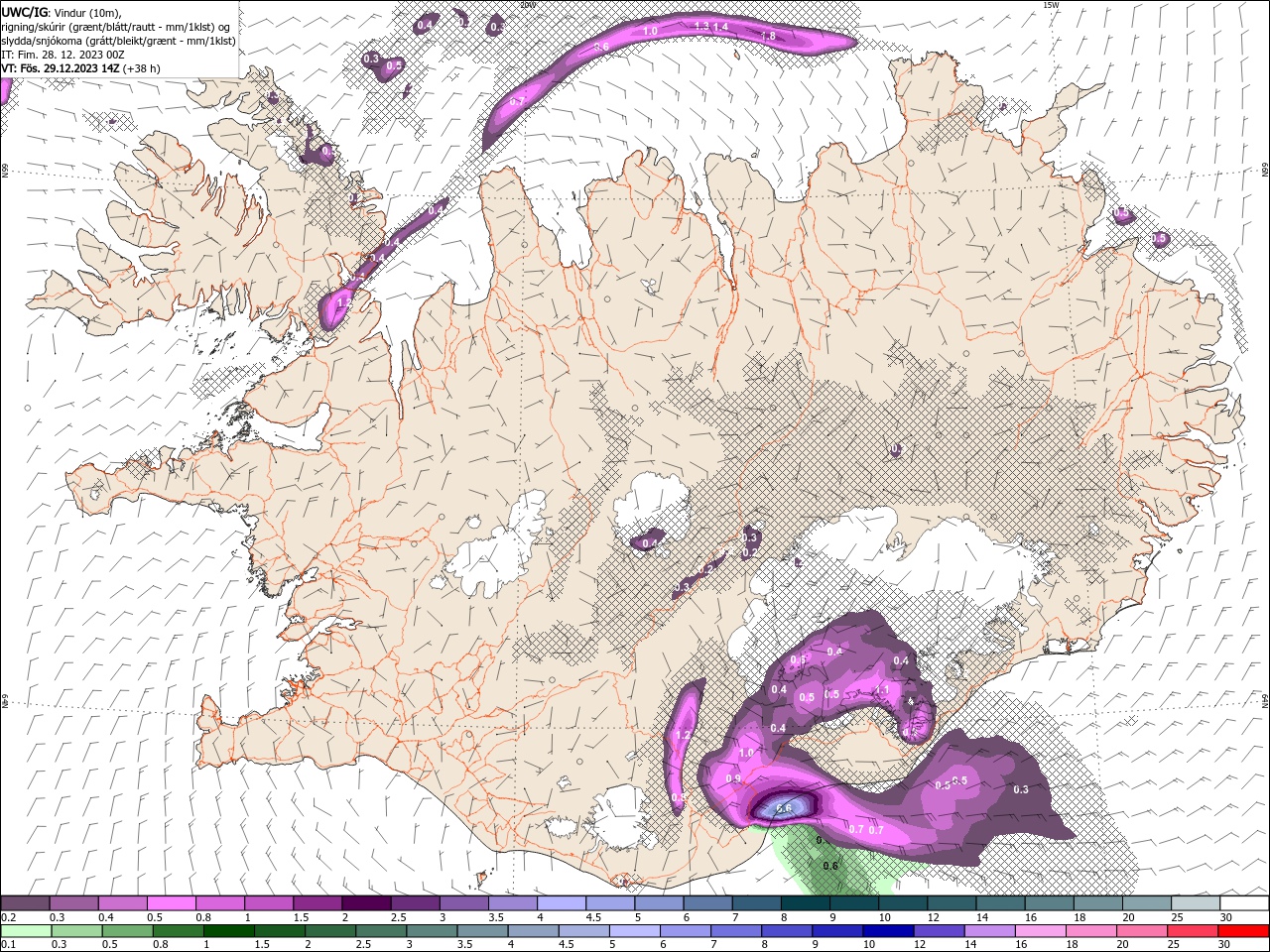Select the "12" label on the upper scale
This screenshot has height=952, width=1270.
(x=932, y=917)
